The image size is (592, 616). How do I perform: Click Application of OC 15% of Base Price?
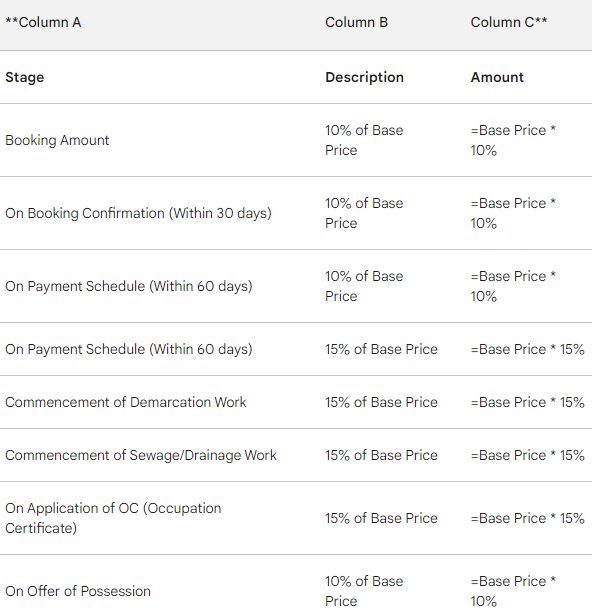click(x=381, y=518)
